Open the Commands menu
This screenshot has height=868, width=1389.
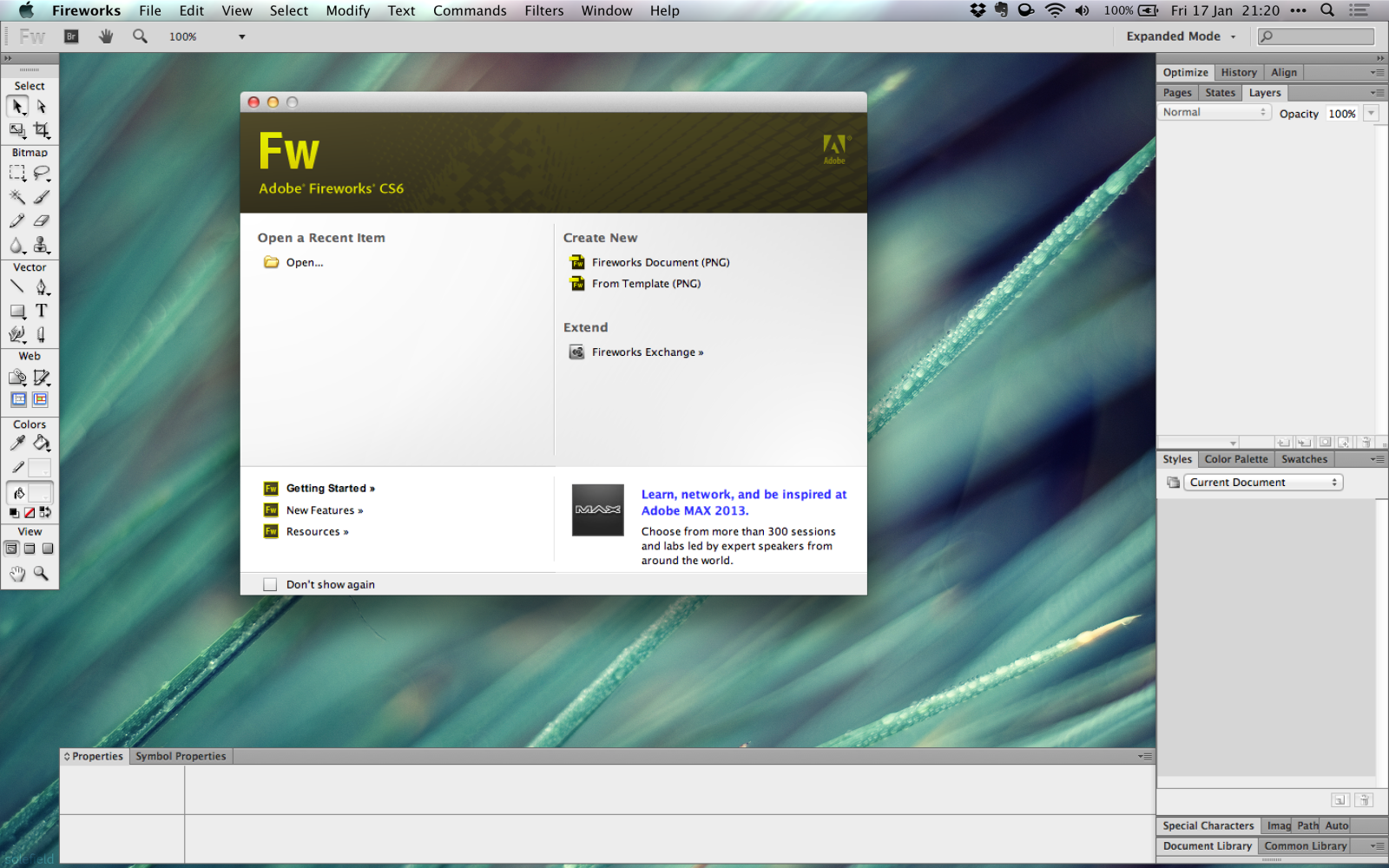pyautogui.click(x=470, y=10)
